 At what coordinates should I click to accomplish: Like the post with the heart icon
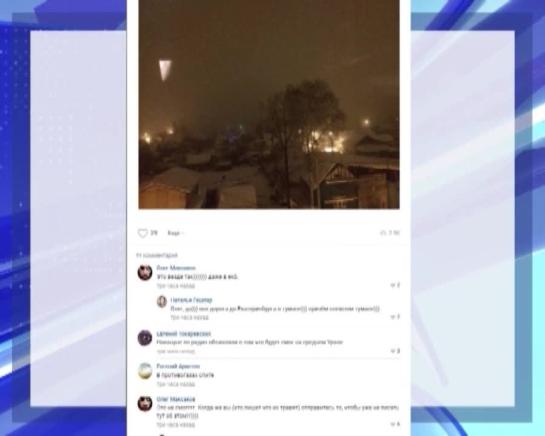coord(143,233)
